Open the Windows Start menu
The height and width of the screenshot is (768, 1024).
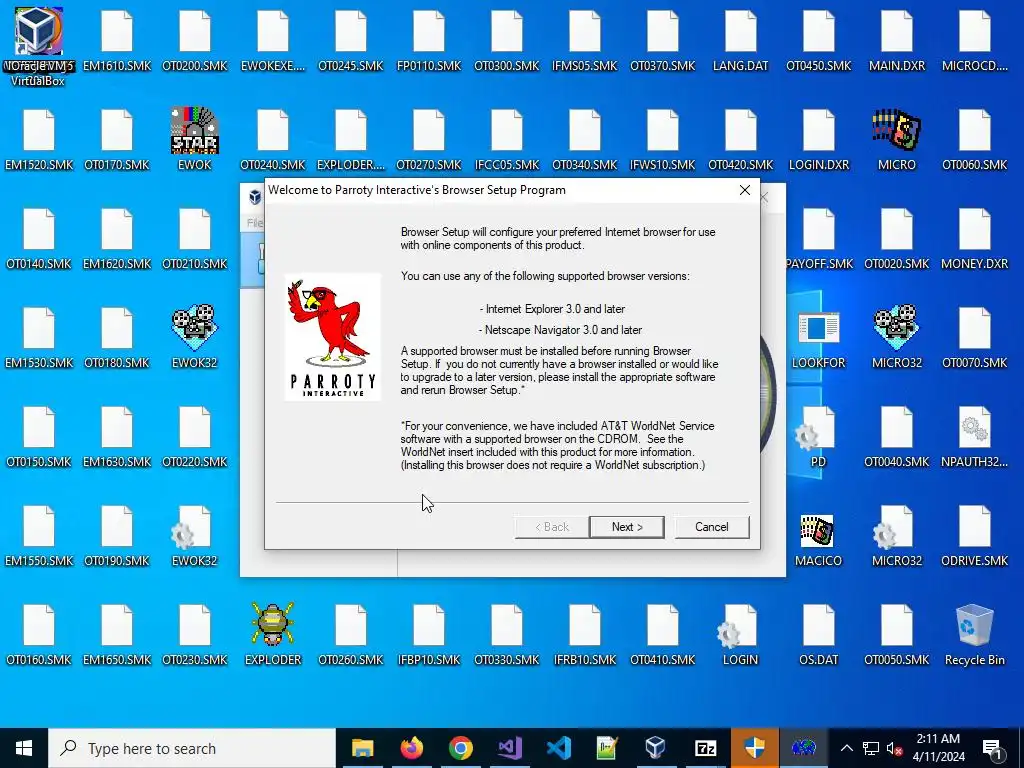pos(24,748)
